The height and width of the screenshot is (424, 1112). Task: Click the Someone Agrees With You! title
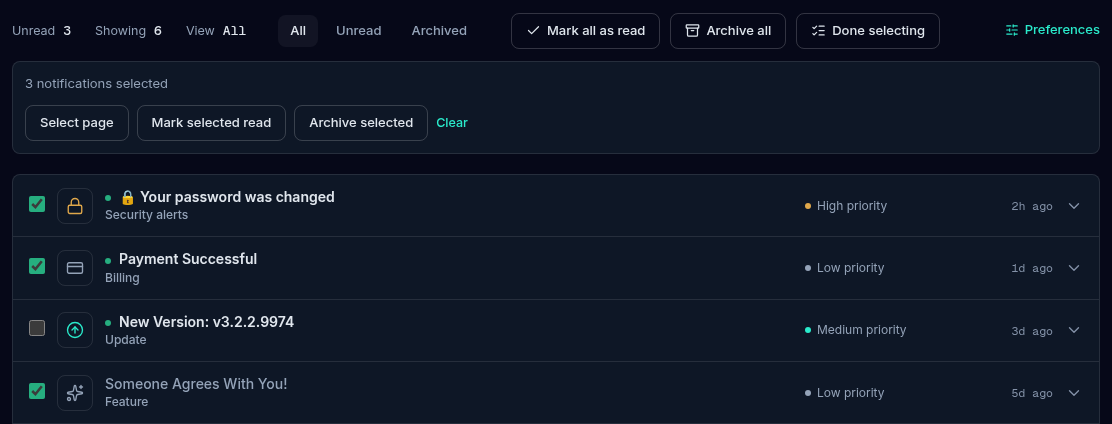[x=196, y=384]
